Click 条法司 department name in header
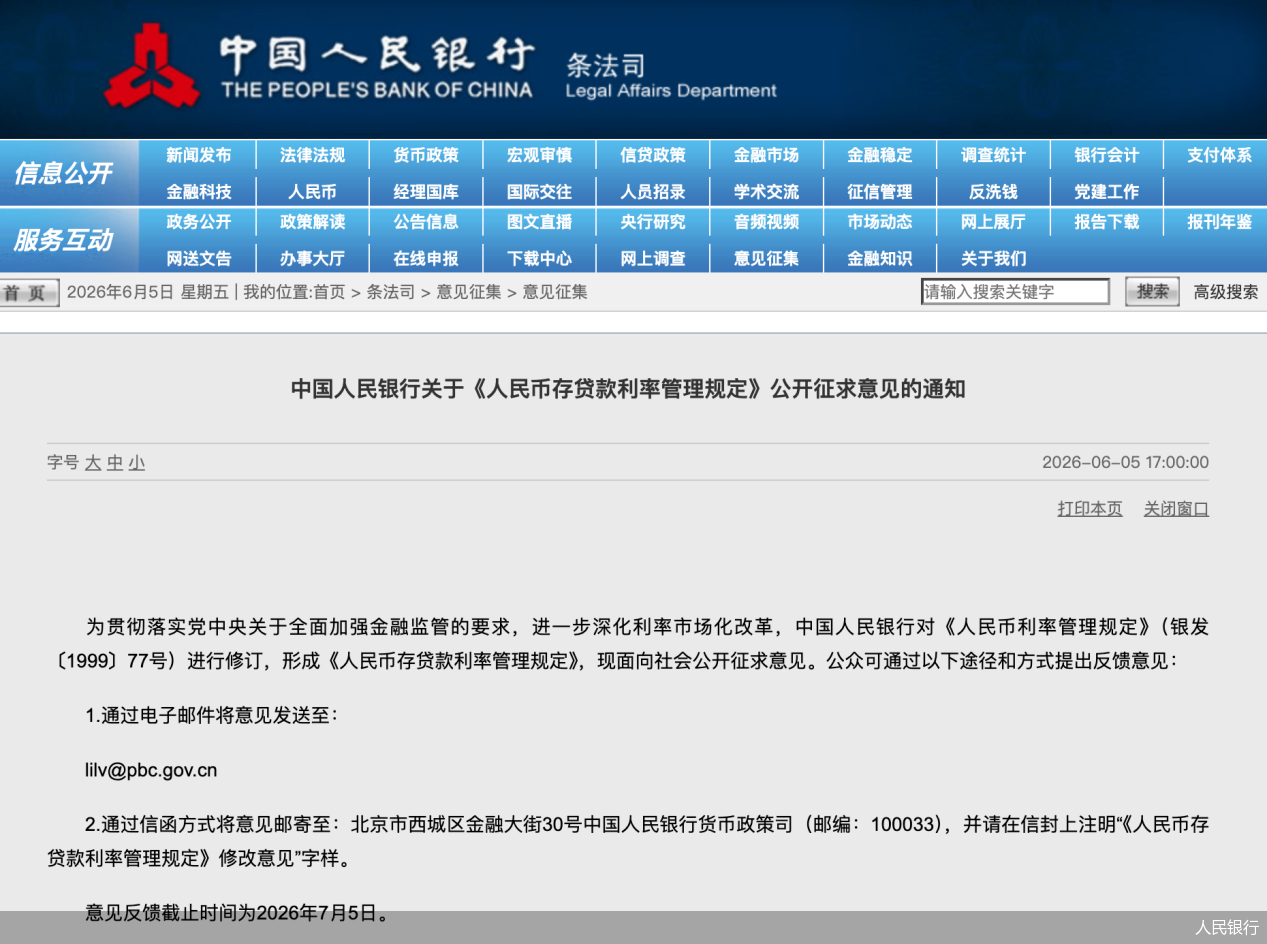 click(606, 66)
